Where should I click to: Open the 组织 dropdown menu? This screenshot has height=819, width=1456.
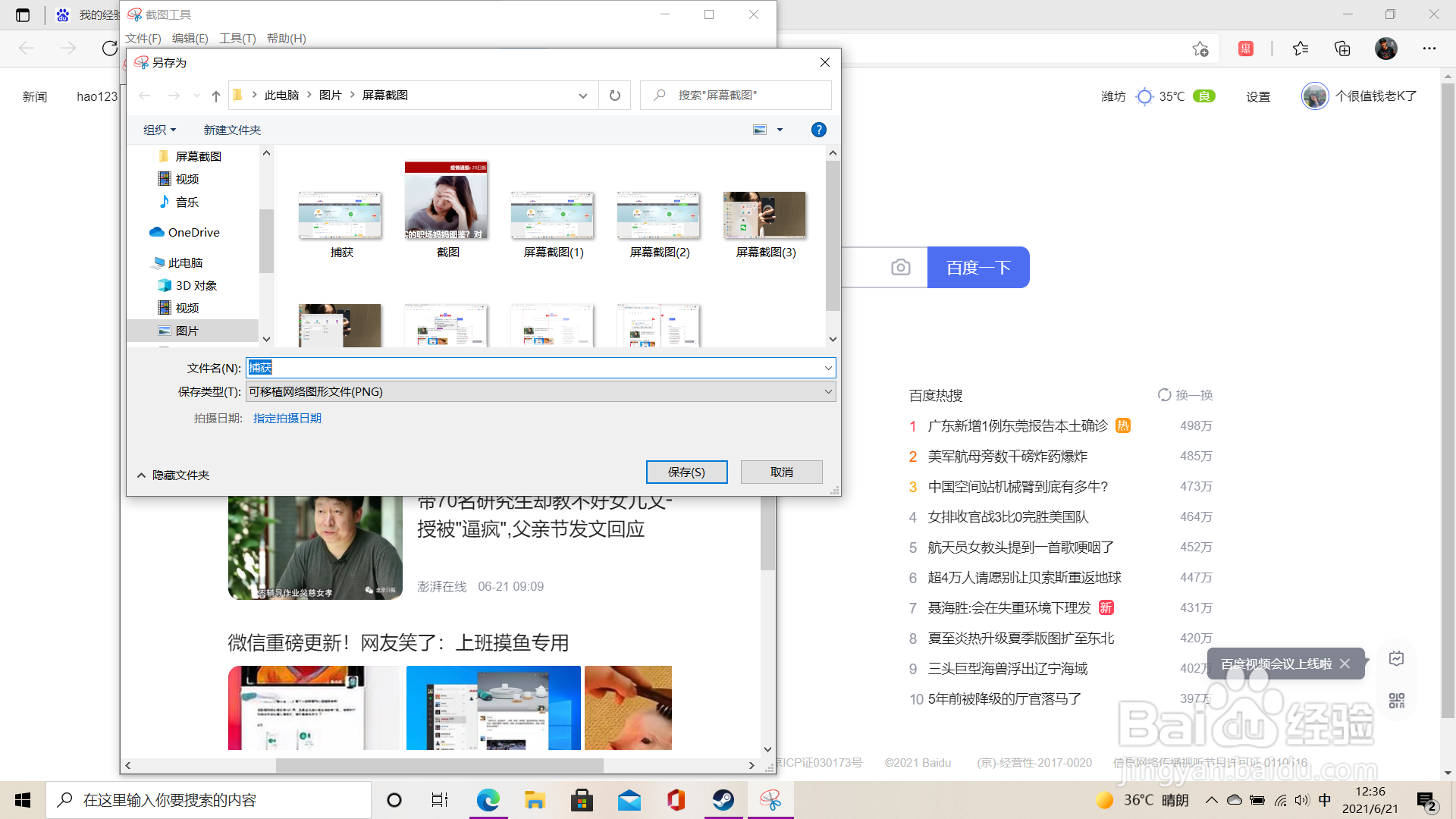click(x=159, y=130)
